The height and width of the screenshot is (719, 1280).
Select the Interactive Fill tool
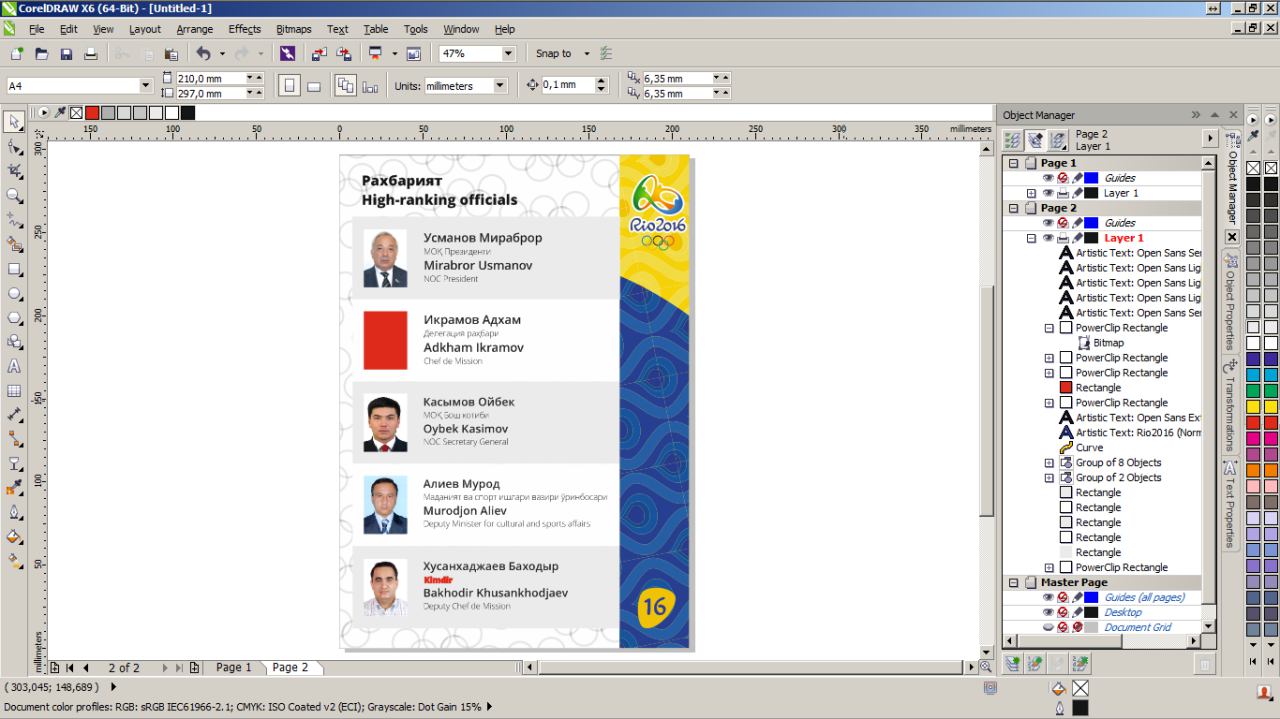point(14,561)
